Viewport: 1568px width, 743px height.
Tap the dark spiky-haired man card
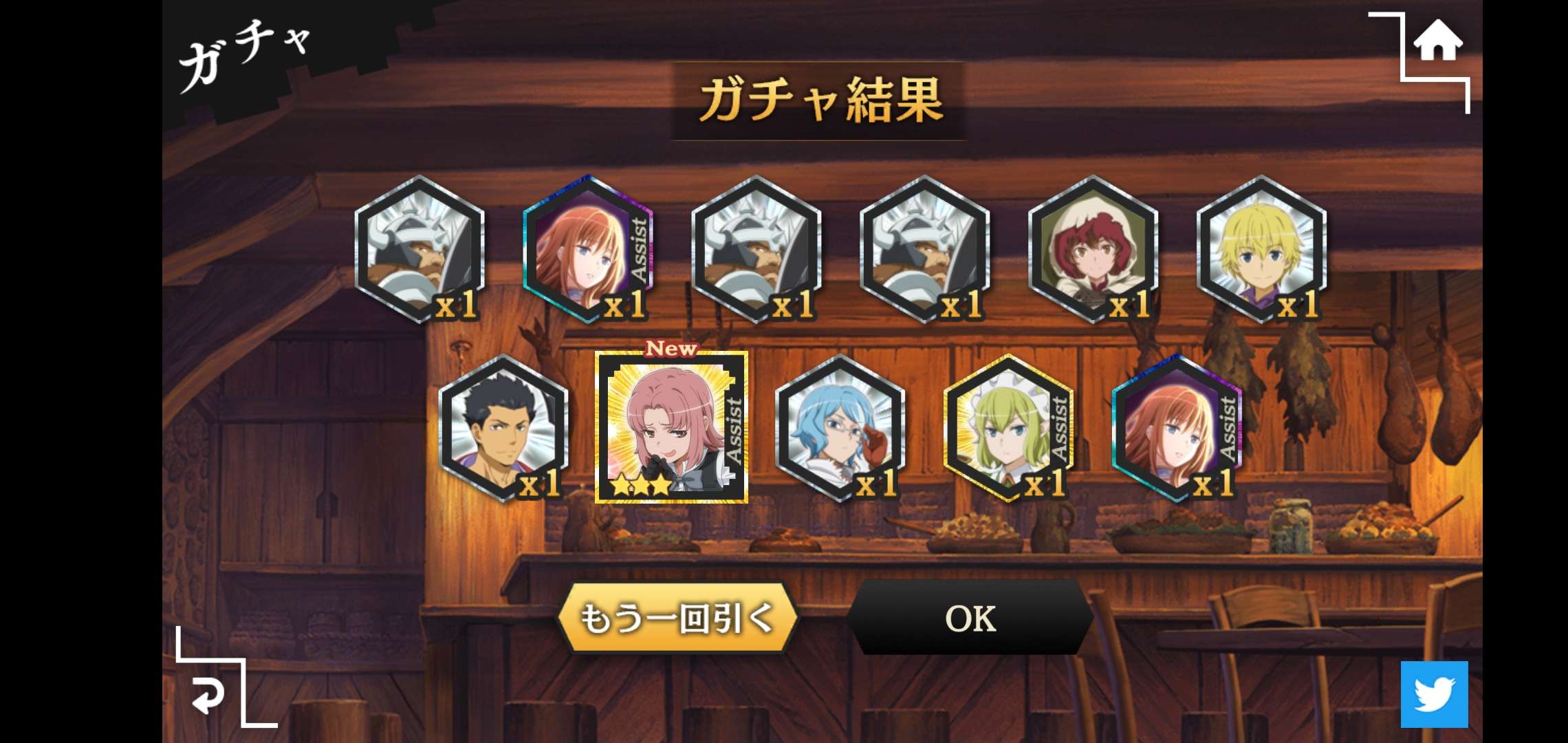(x=503, y=428)
